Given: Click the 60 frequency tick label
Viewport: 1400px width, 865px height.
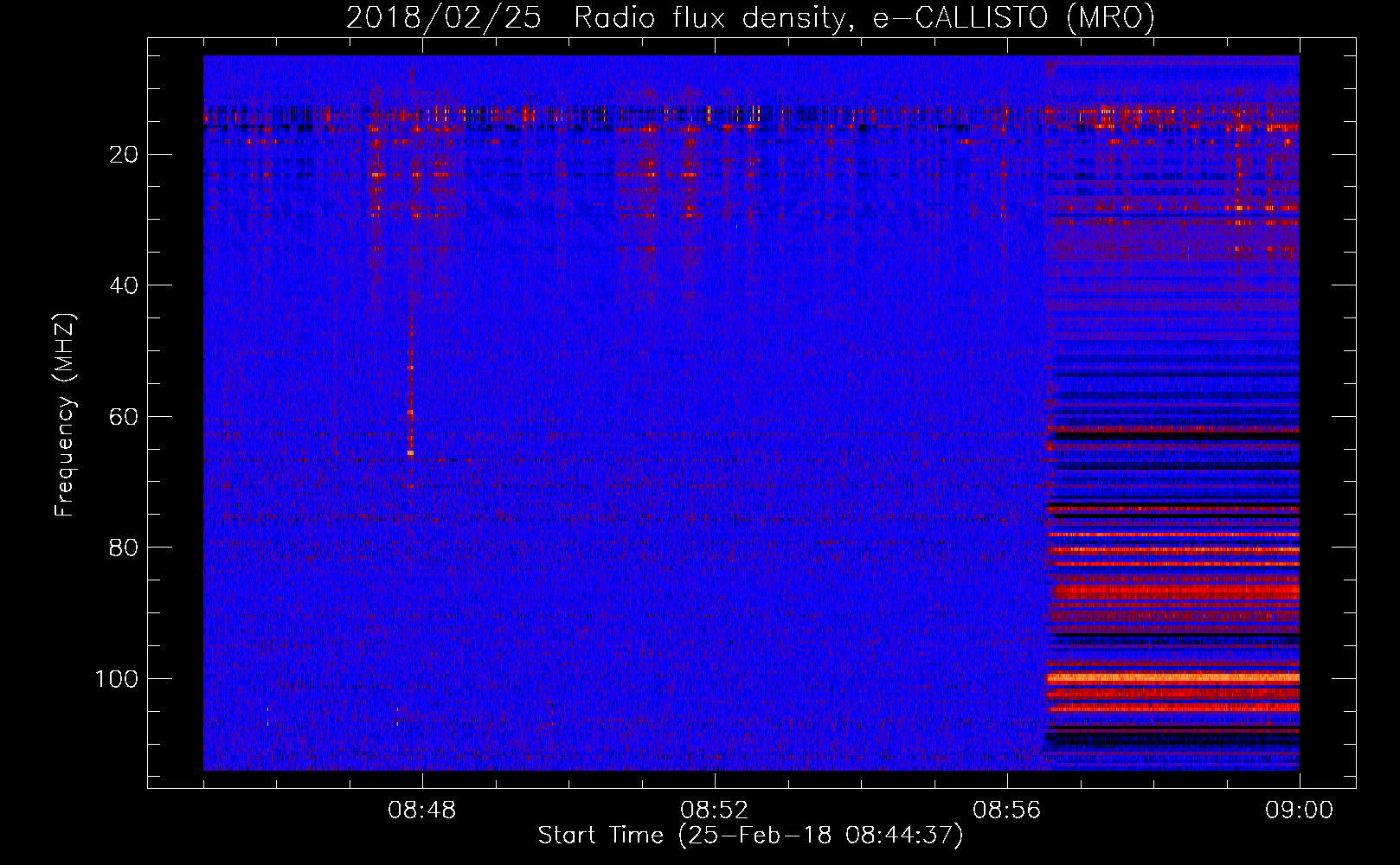Looking at the screenshot, I should (125, 417).
